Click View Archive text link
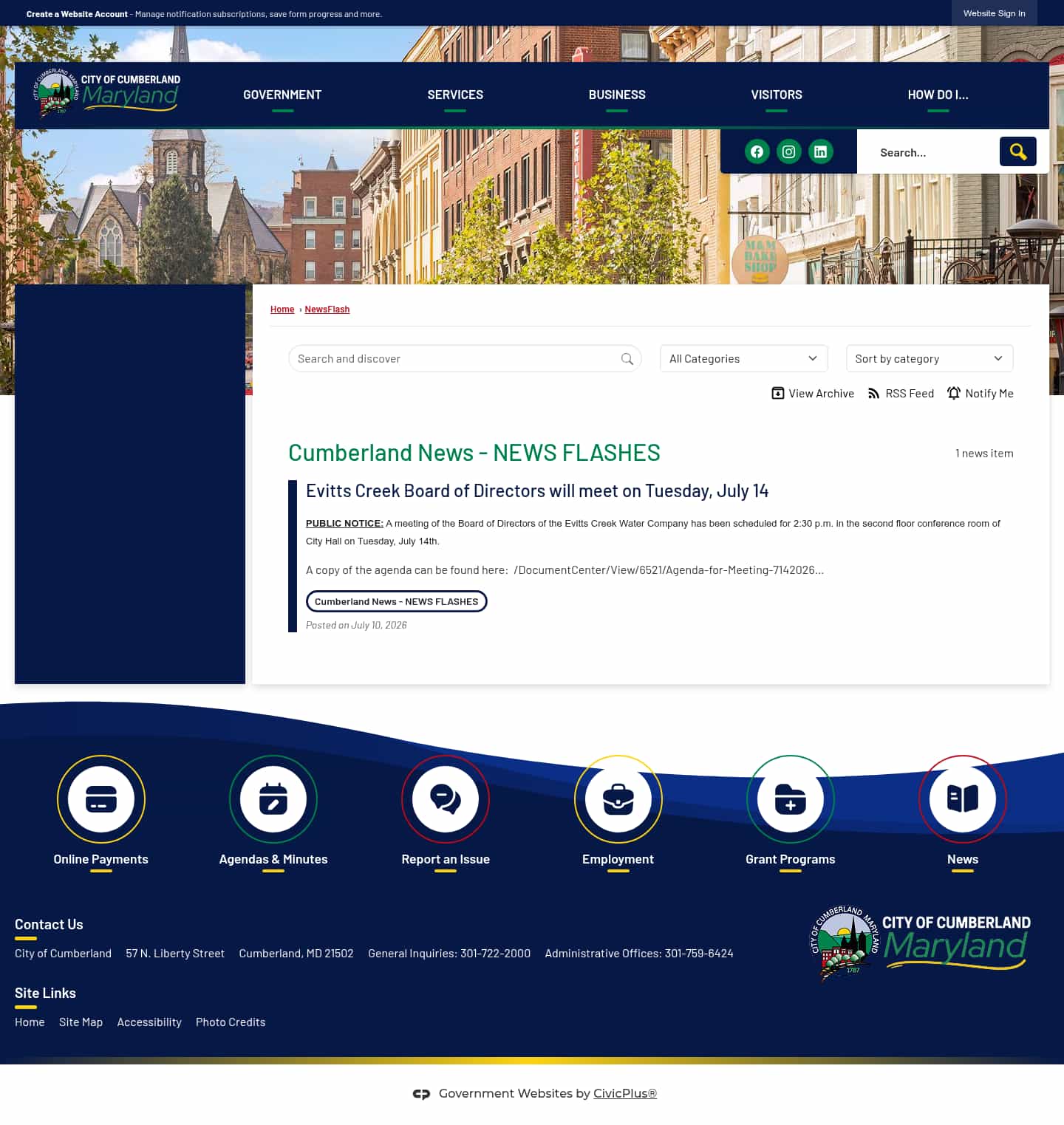The image size is (1064, 1125). (821, 393)
